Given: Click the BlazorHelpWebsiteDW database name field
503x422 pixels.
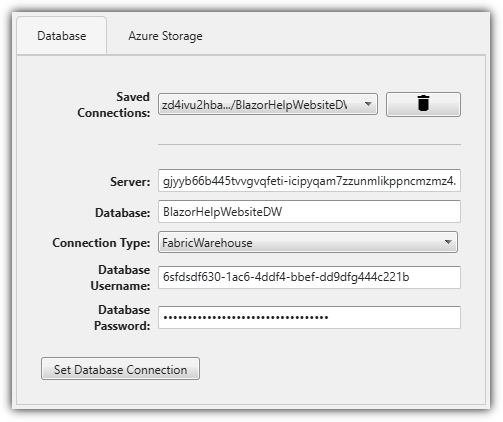Looking at the screenshot, I should [309, 212].
